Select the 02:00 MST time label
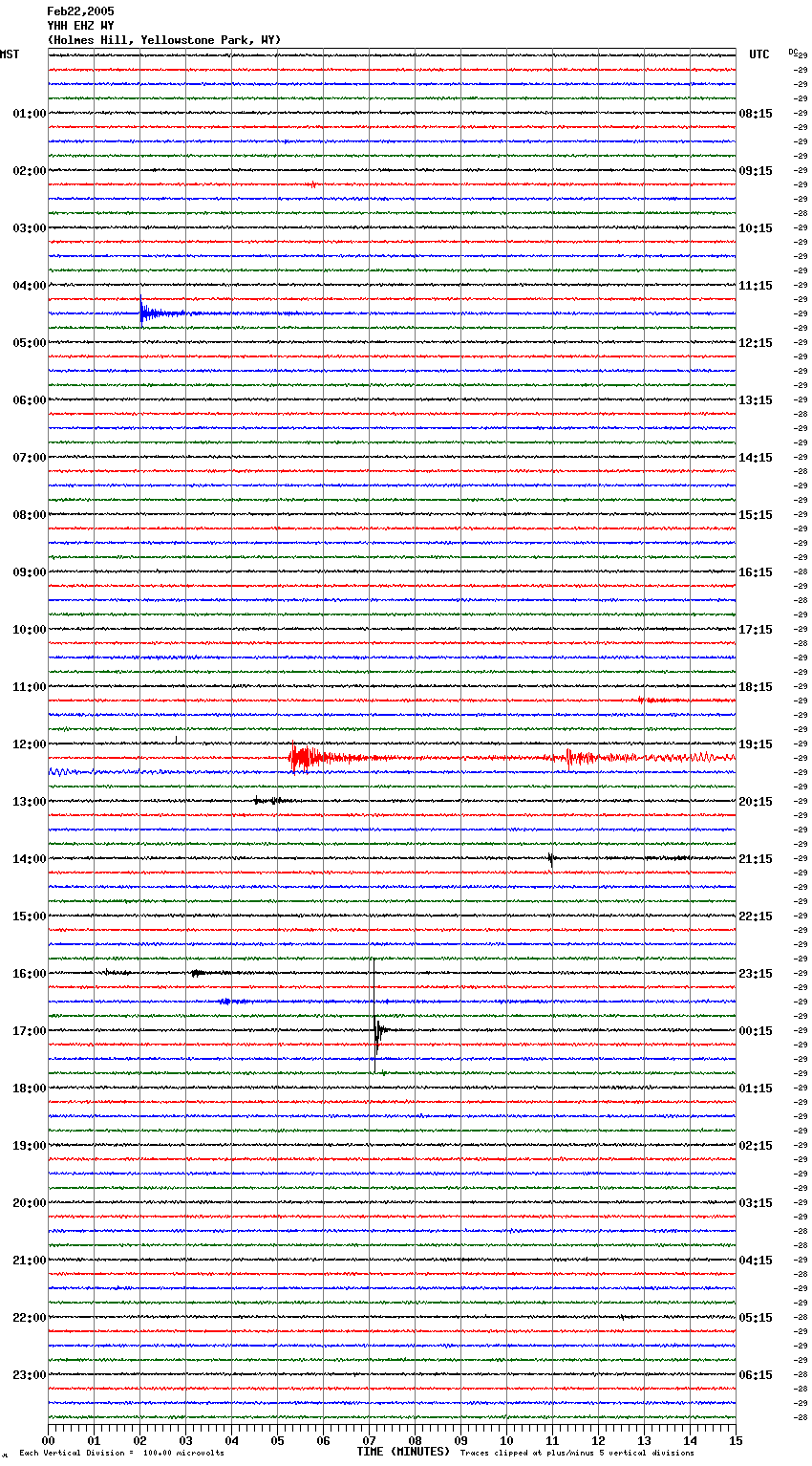 pyautogui.click(x=30, y=171)
